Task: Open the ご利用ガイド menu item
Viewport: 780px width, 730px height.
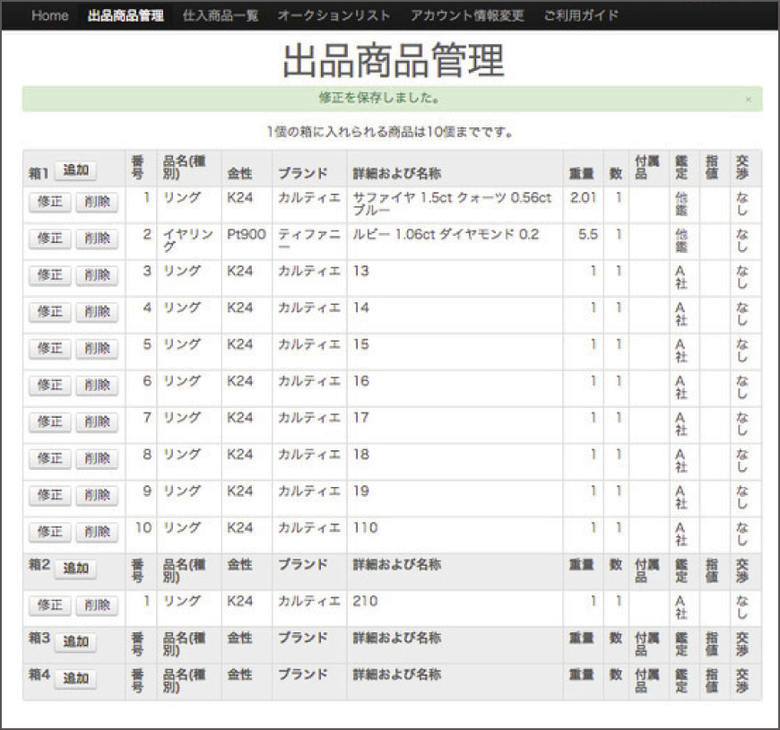Action: tap(581, 15)
